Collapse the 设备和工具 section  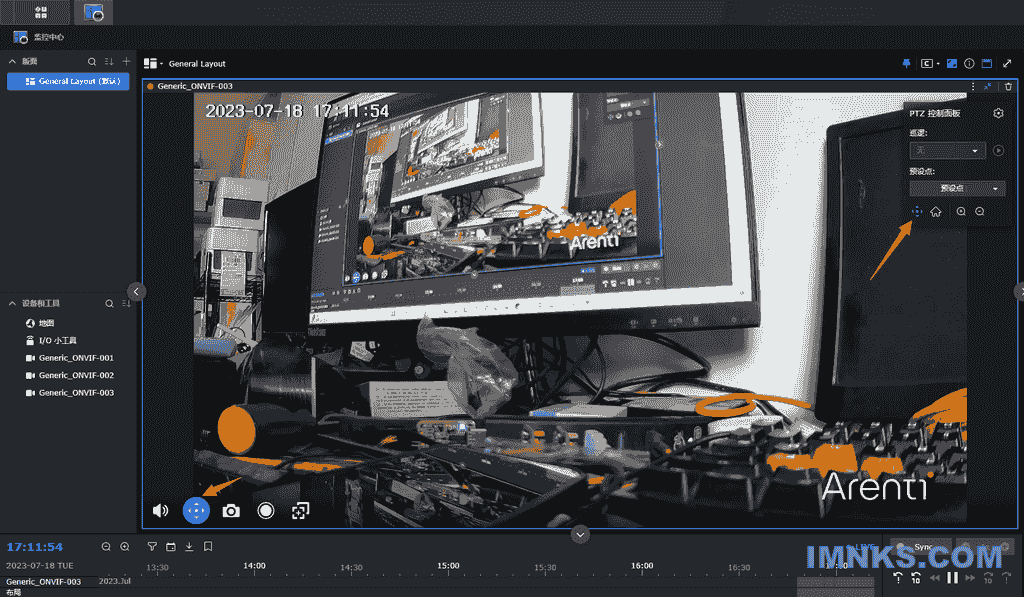pyautogui.click(x=12, y=304)
